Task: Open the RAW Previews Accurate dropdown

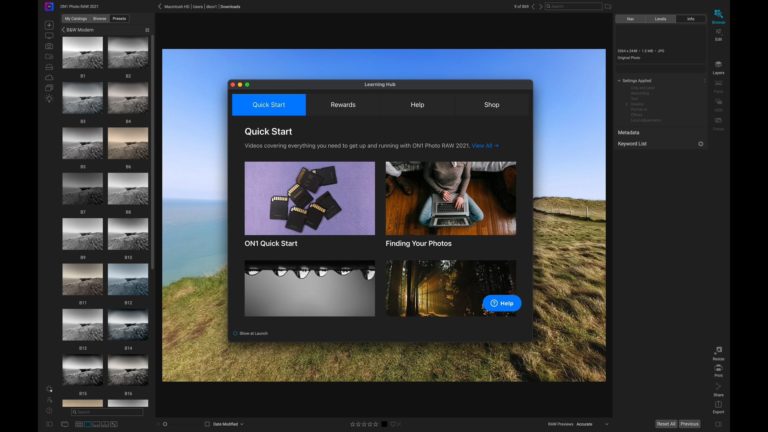Action: pyautogui.click(x=592, y=424)
